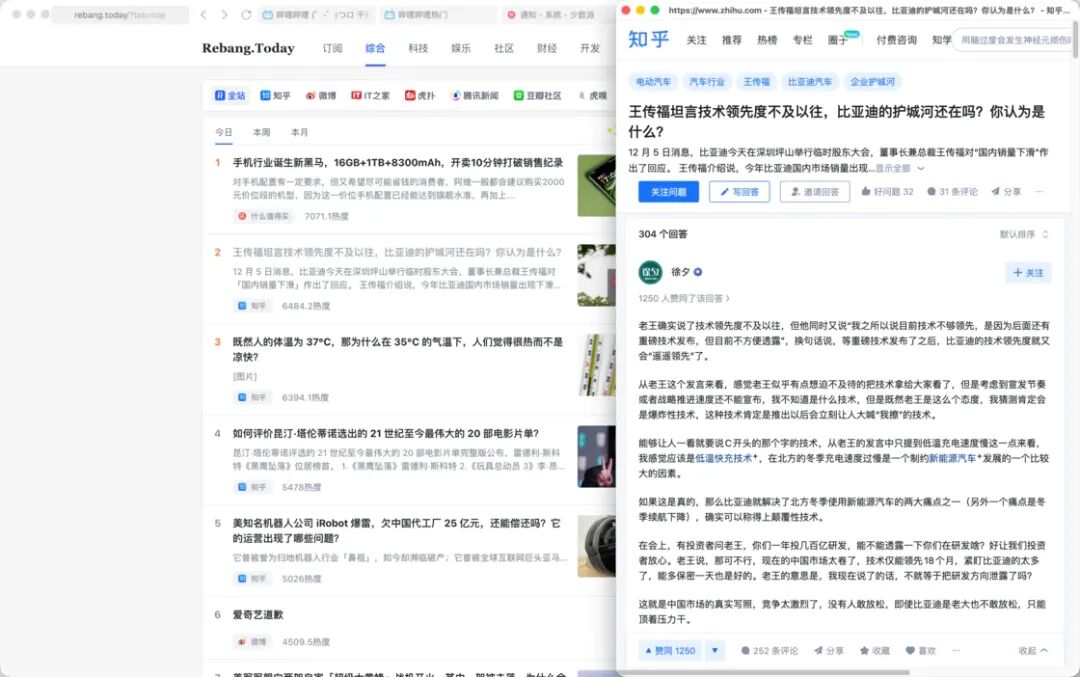Open the first bilibili browser tab
This screenshot has height=677, width=1080.
(x=317, y=14)
